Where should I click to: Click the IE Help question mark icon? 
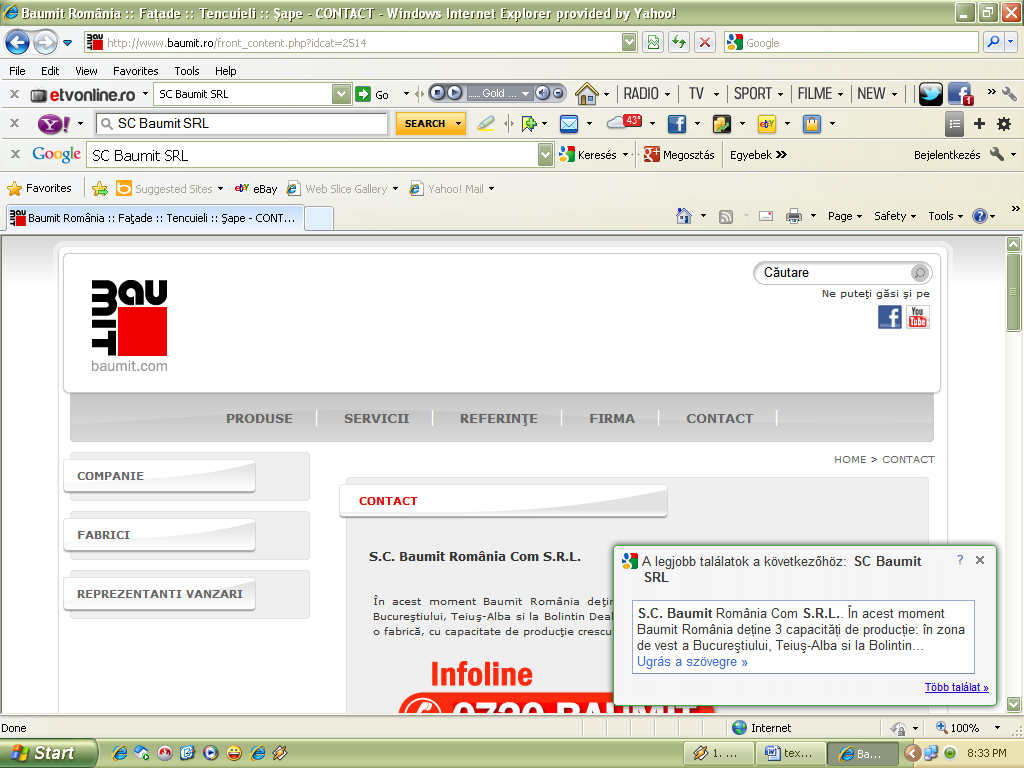coord(980,216)
